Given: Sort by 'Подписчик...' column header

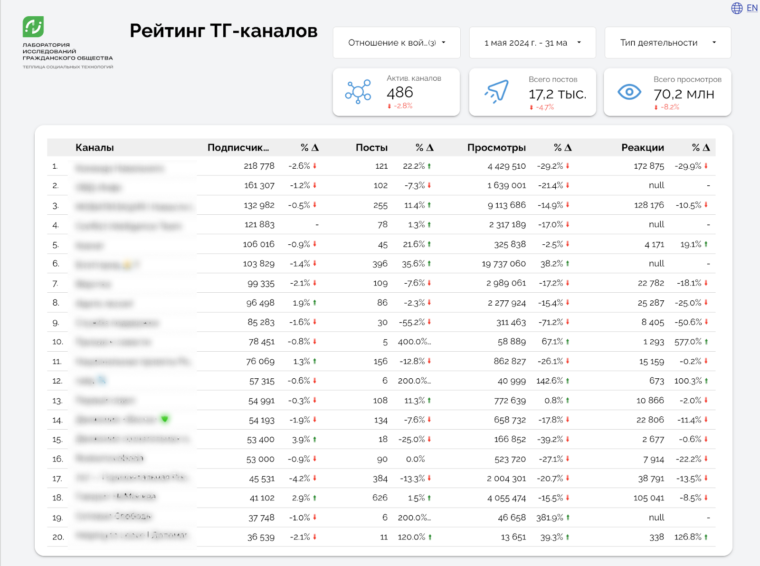Looking at the screenshot, I should [238, 147].
